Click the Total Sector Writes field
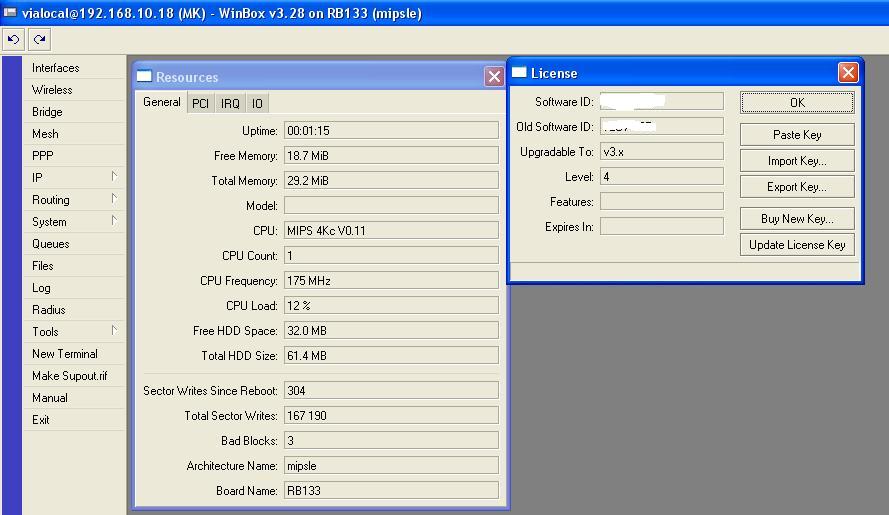Viewport: 889px width, 515px height. (391, 415)
